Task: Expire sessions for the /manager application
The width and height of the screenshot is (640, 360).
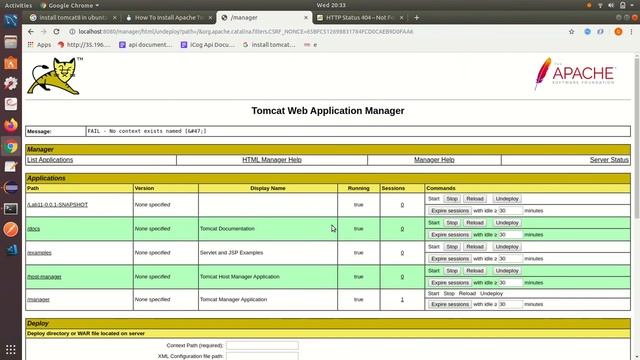Action: click(x=450, y=304)
